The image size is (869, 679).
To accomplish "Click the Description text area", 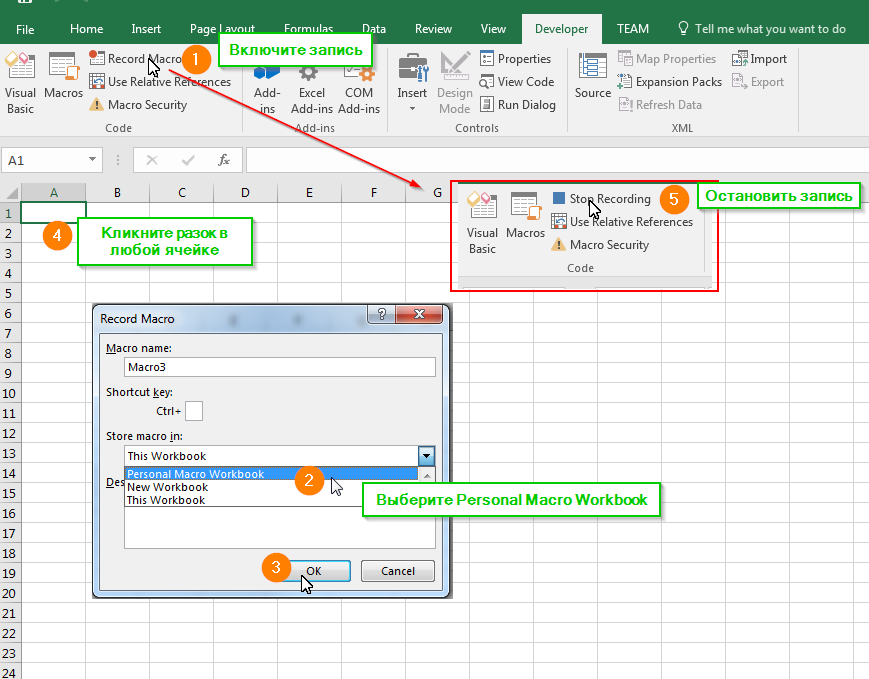I will pos(280,527).
